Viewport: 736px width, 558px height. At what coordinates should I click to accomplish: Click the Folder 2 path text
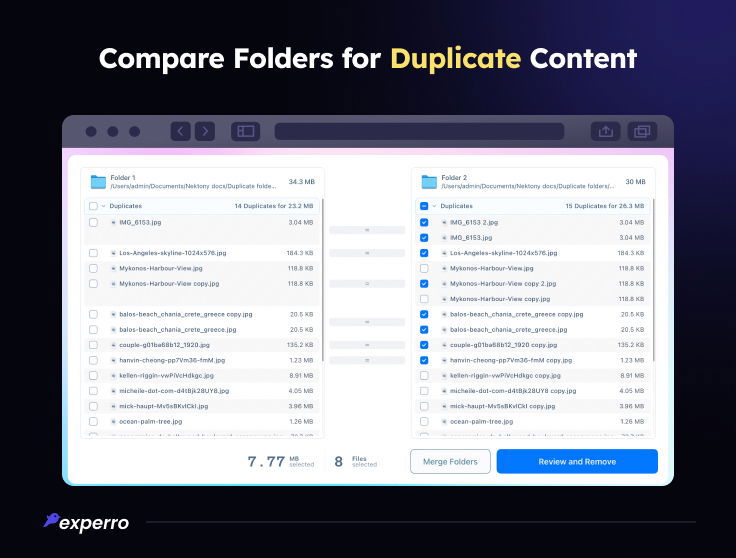click(527, 186)
